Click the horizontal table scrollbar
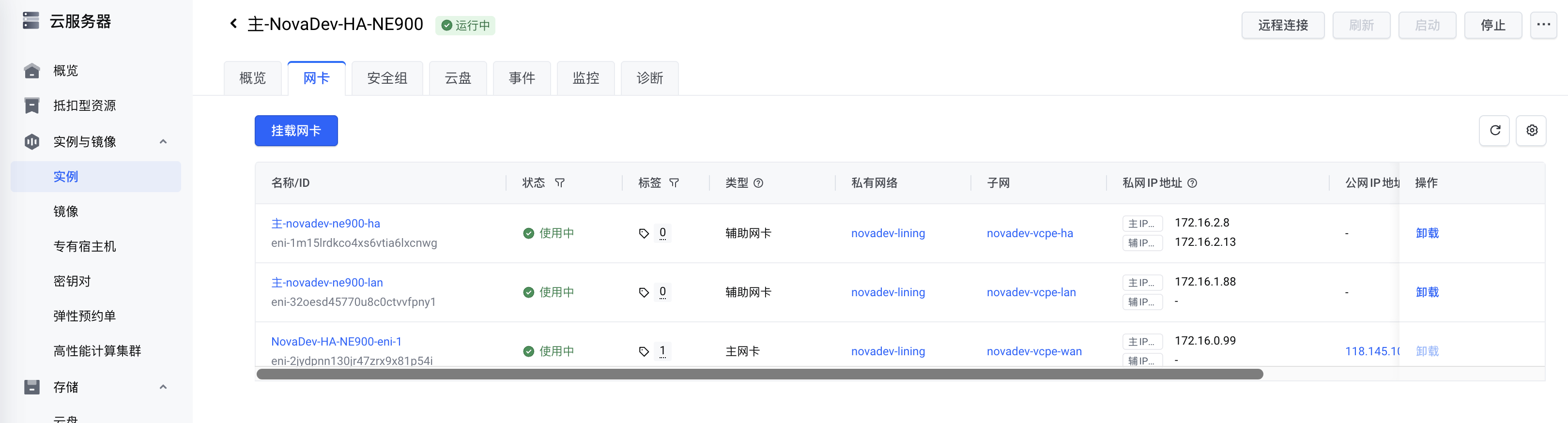Image resolution: width=1568 pixels, height=423 pixels. pyautogui.click(x=760, y=374)
